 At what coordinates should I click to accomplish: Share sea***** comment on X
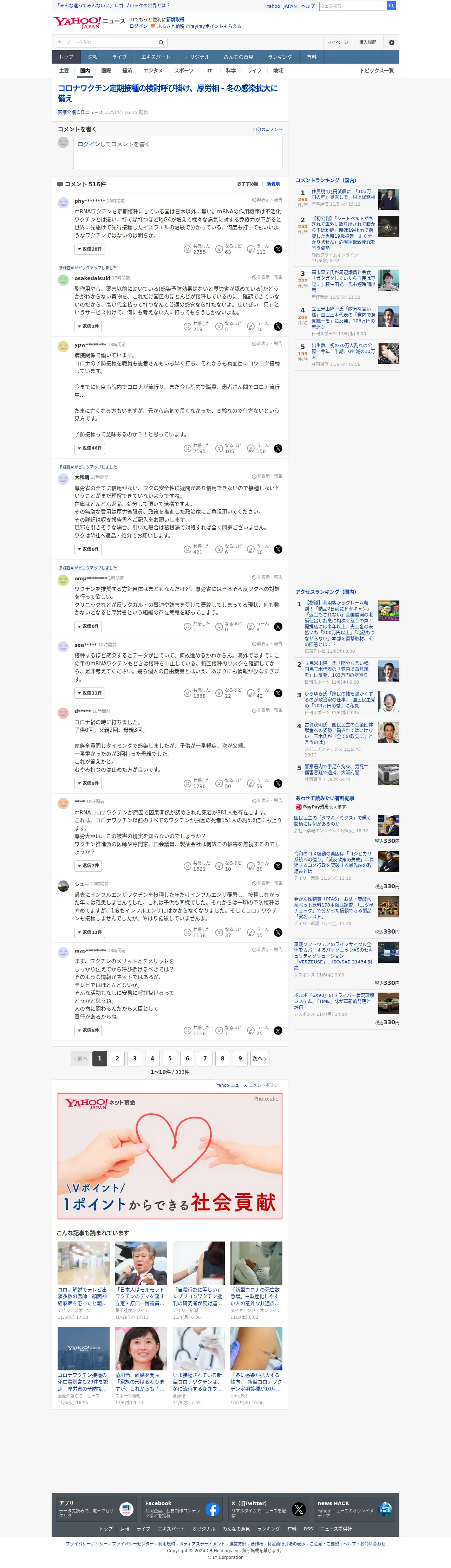click(278, 693)
